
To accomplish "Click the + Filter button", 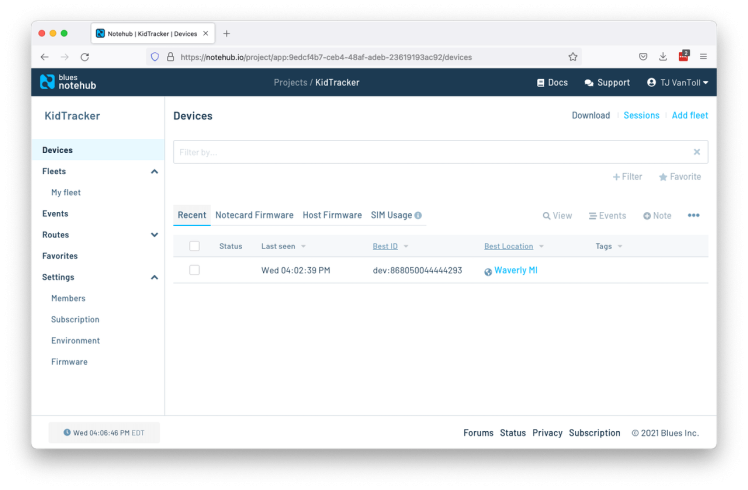I will click(x=627, y=177).
